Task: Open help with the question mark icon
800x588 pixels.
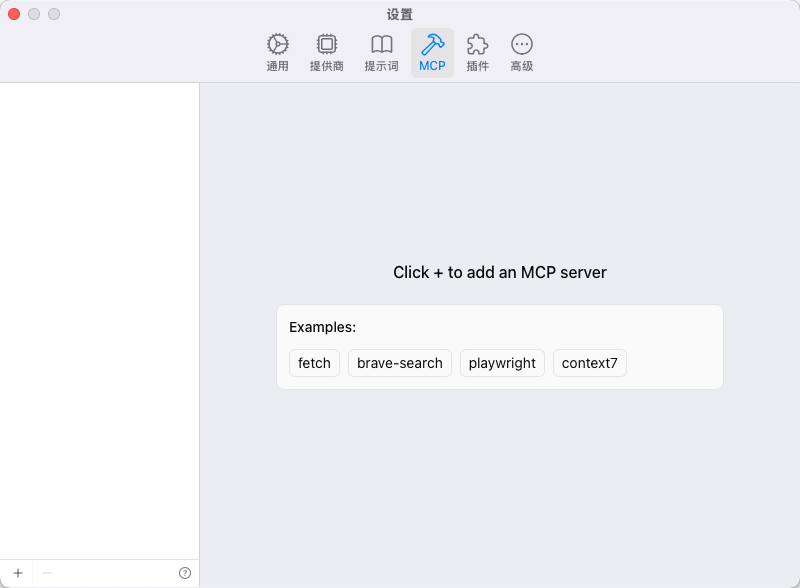Action: point(185,573)
